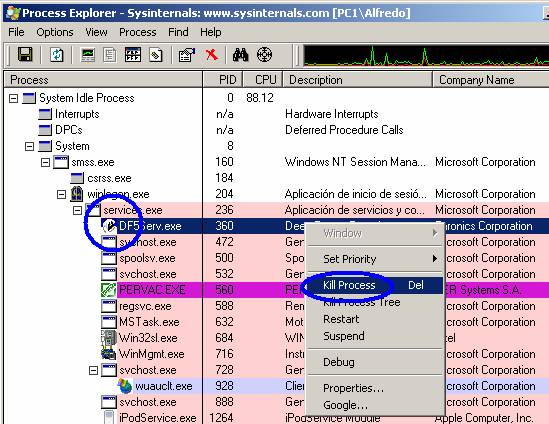Click the smss.exe window icon

click(61, 162)
